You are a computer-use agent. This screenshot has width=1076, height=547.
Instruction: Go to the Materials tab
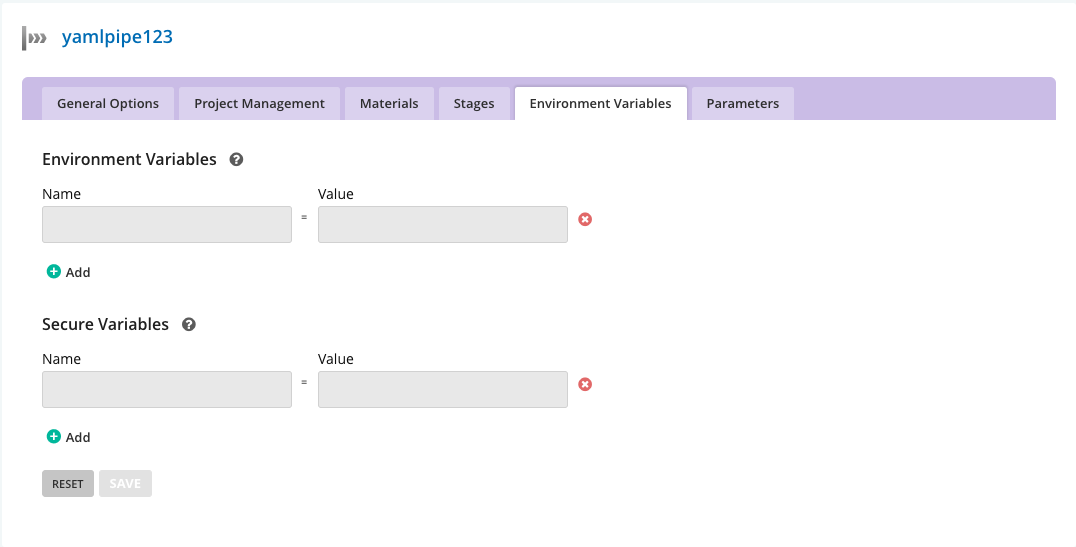(x=389, y=104)
